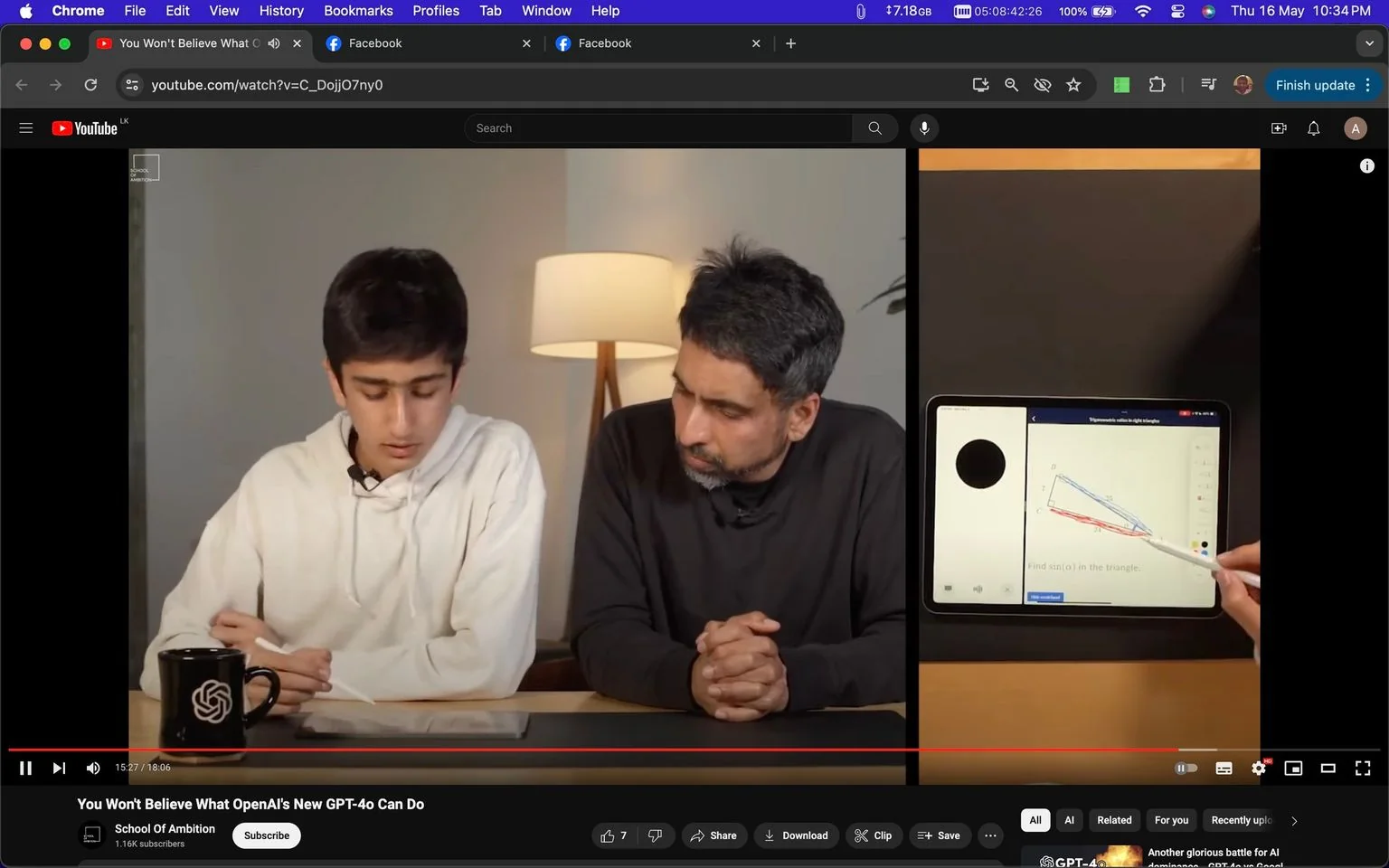Switch to the first Facebook tab
Screen dimensions: 1389x868
(429, 43)
